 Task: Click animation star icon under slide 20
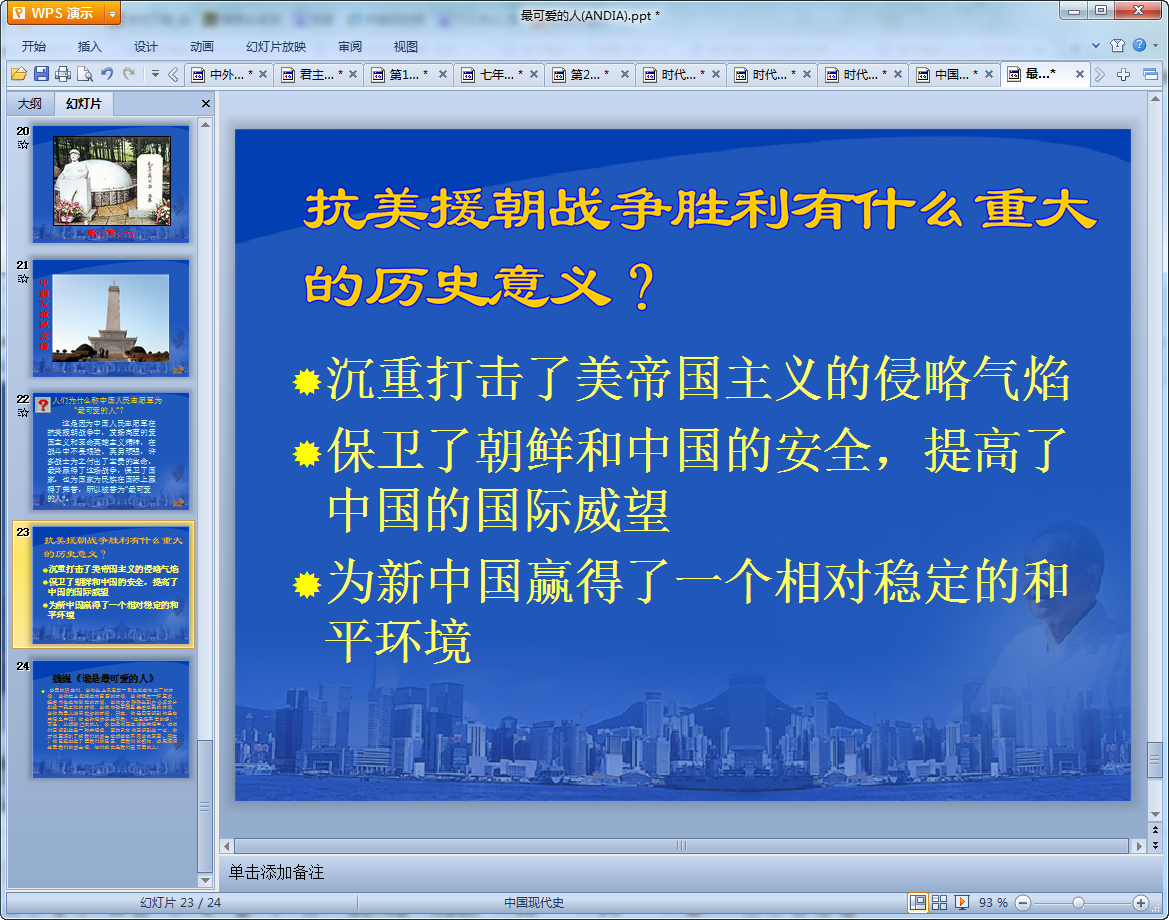coord(23,145)
